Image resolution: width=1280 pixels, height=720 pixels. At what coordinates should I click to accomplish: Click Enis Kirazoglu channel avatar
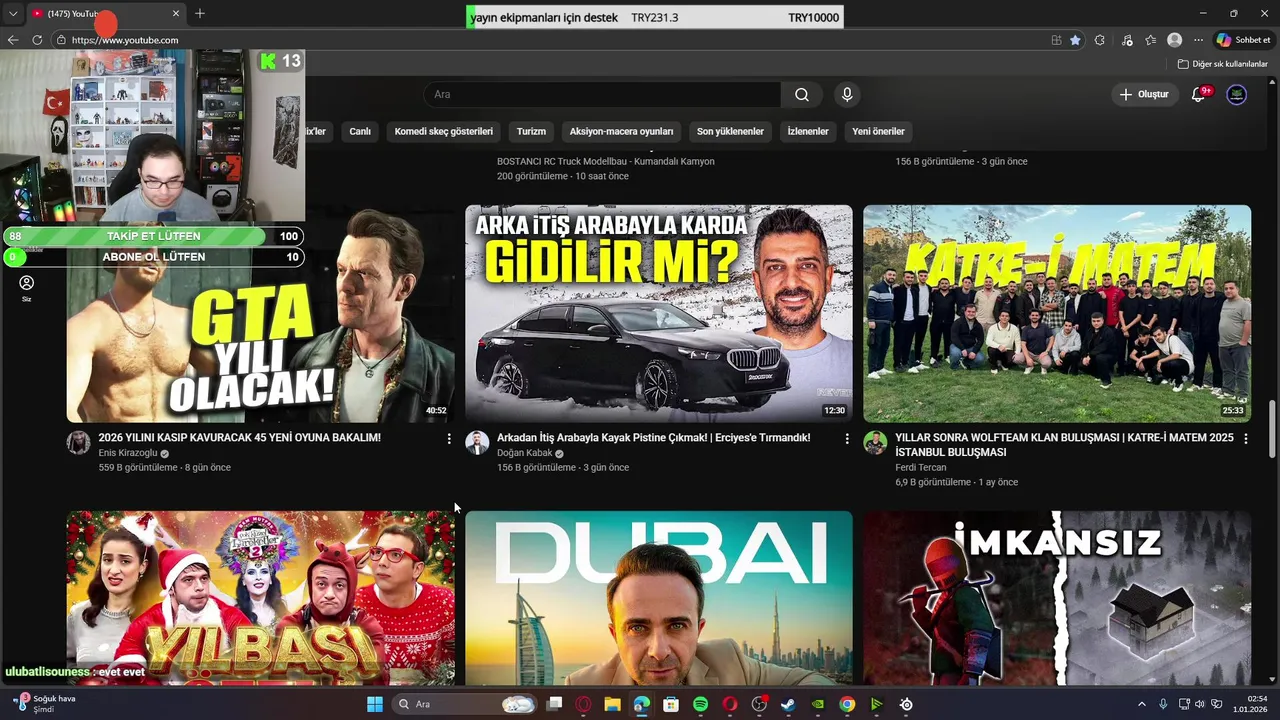[x=79, y=443]
